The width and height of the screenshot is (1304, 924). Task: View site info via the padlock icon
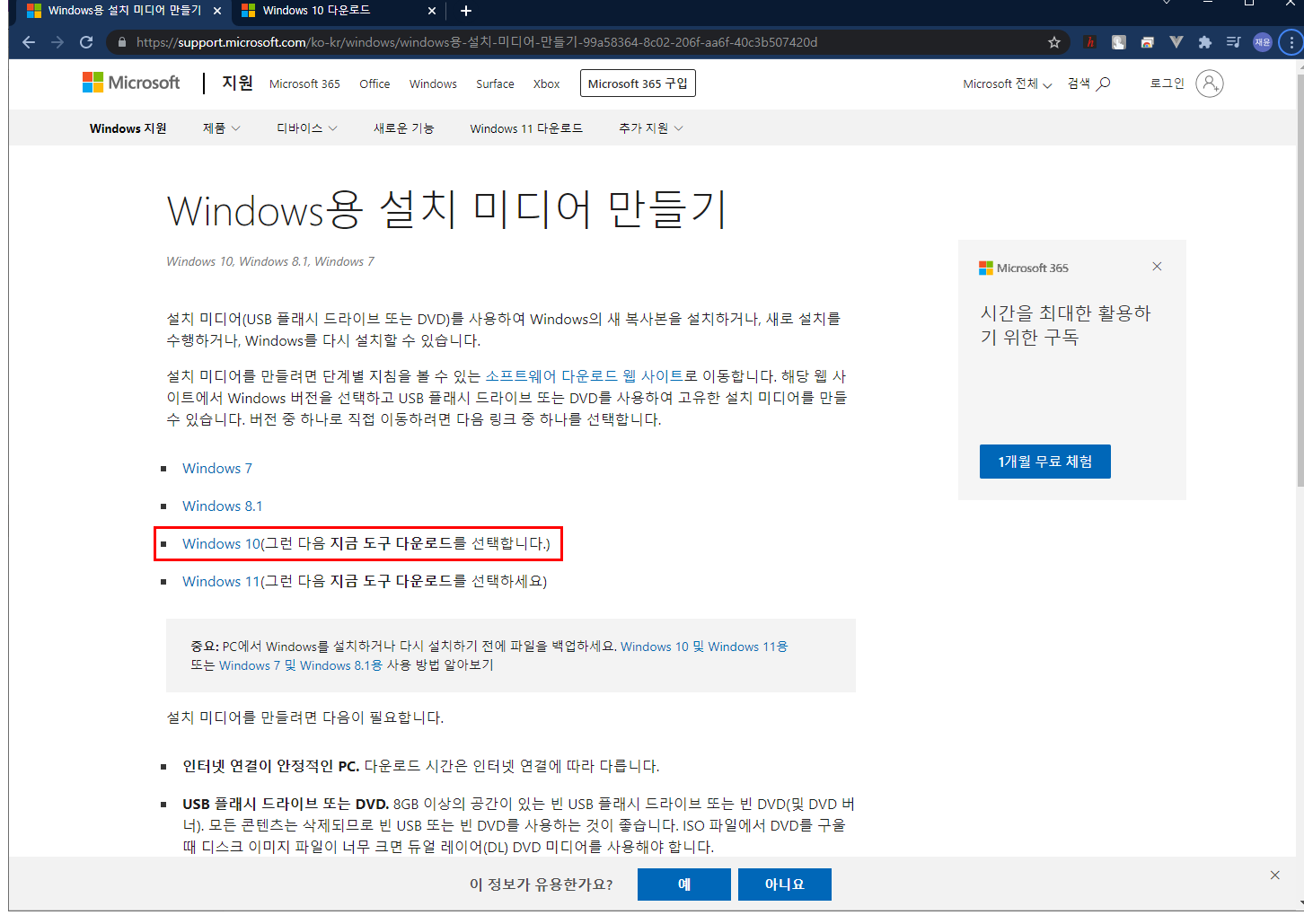point(122,42)
